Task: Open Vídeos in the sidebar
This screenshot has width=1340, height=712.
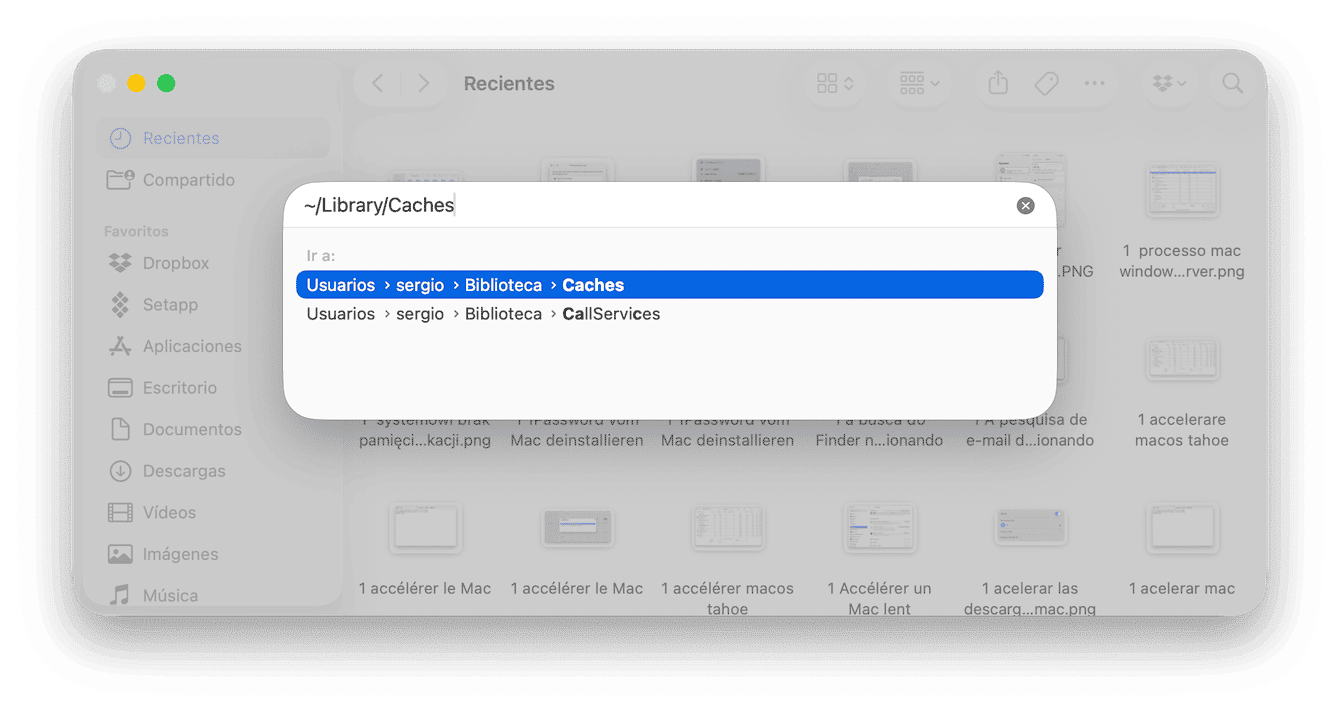Action: tap(213, 512)
